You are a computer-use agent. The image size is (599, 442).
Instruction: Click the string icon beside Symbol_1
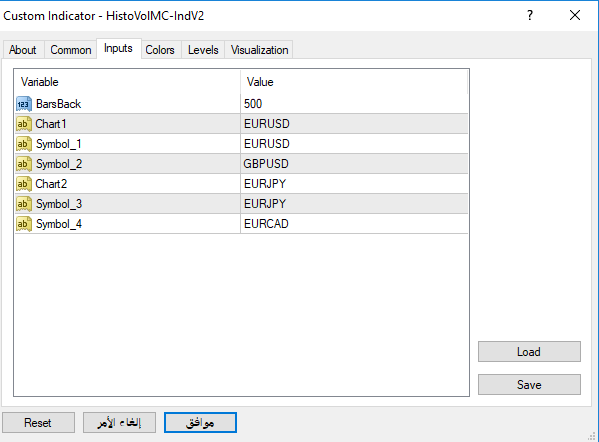pyautogui.click(x=24, y=144)
